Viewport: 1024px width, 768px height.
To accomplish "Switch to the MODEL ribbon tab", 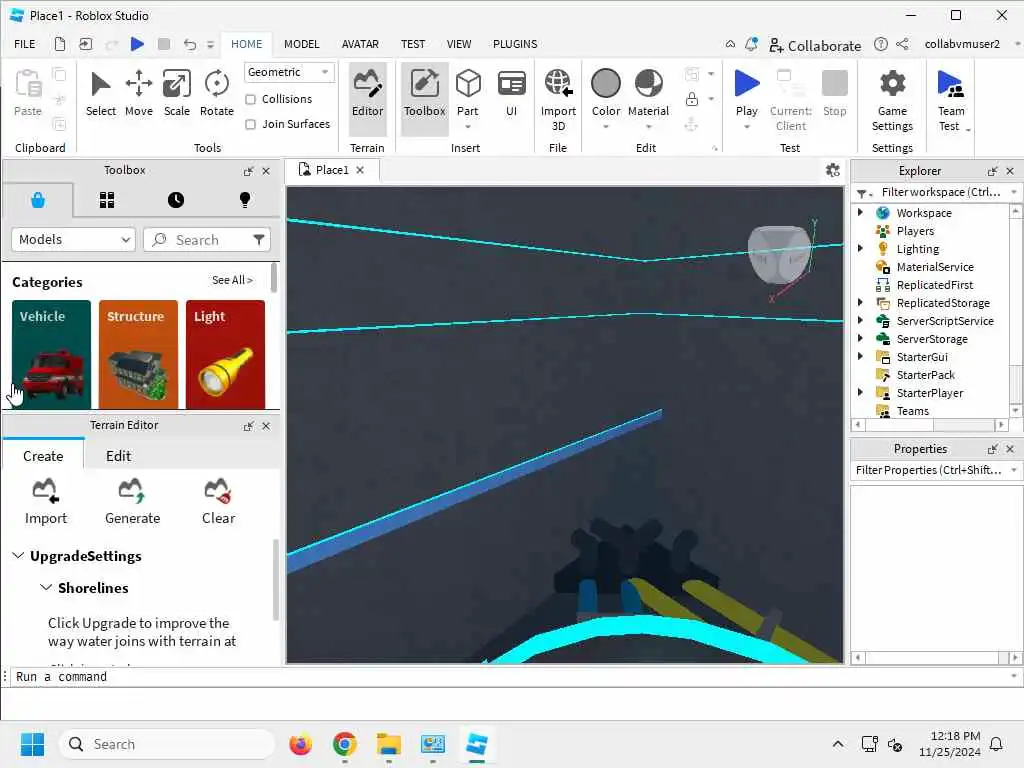I will (302, 44).
